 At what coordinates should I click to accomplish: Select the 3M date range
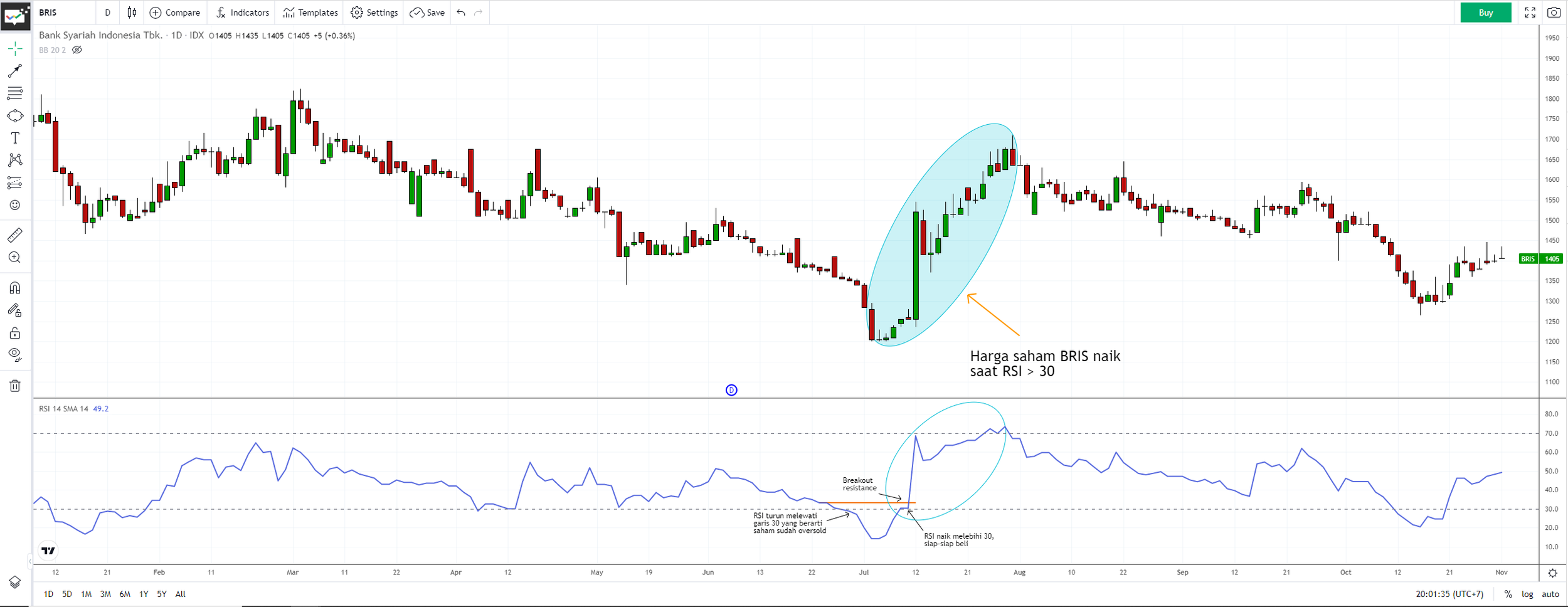tap(105, 594)
